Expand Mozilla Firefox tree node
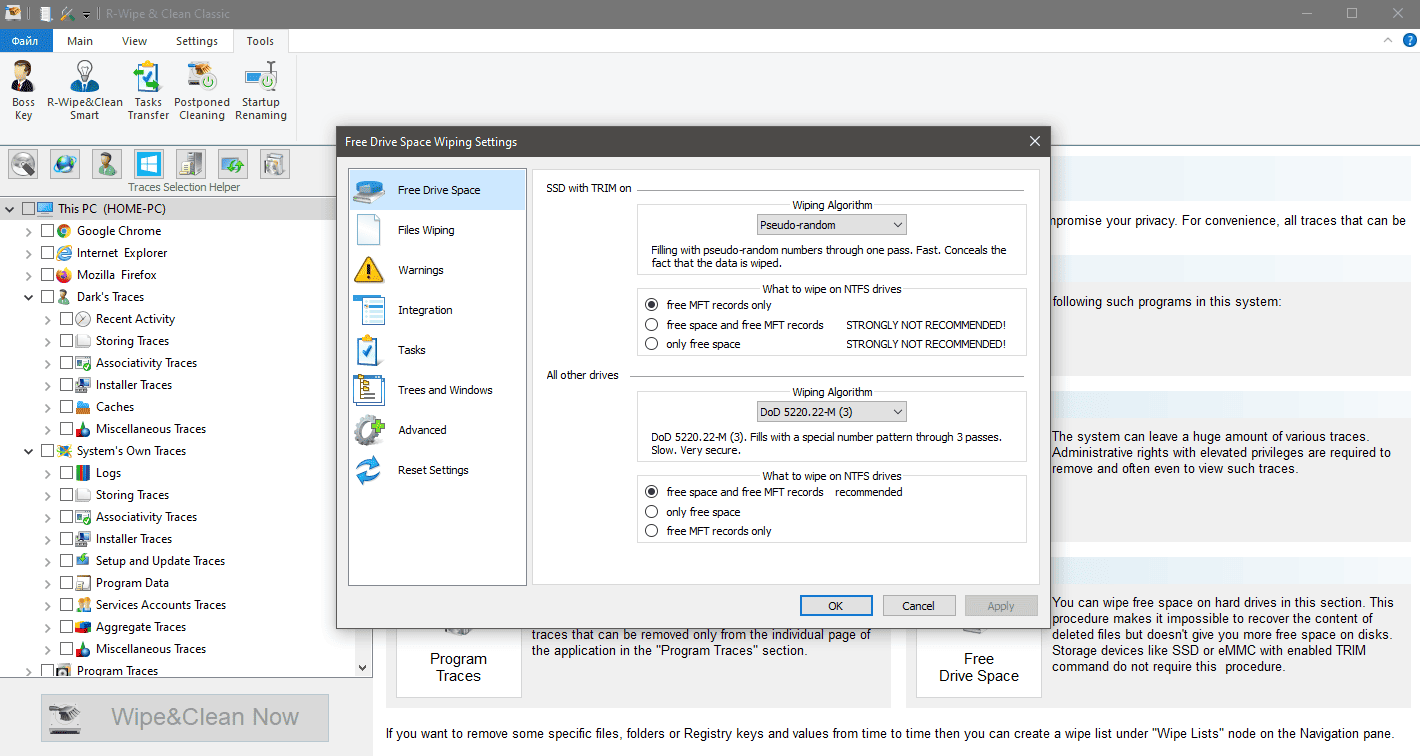The height and width of the screenshot is (756, 1420). pyautogui.click(x=29, y=275)
